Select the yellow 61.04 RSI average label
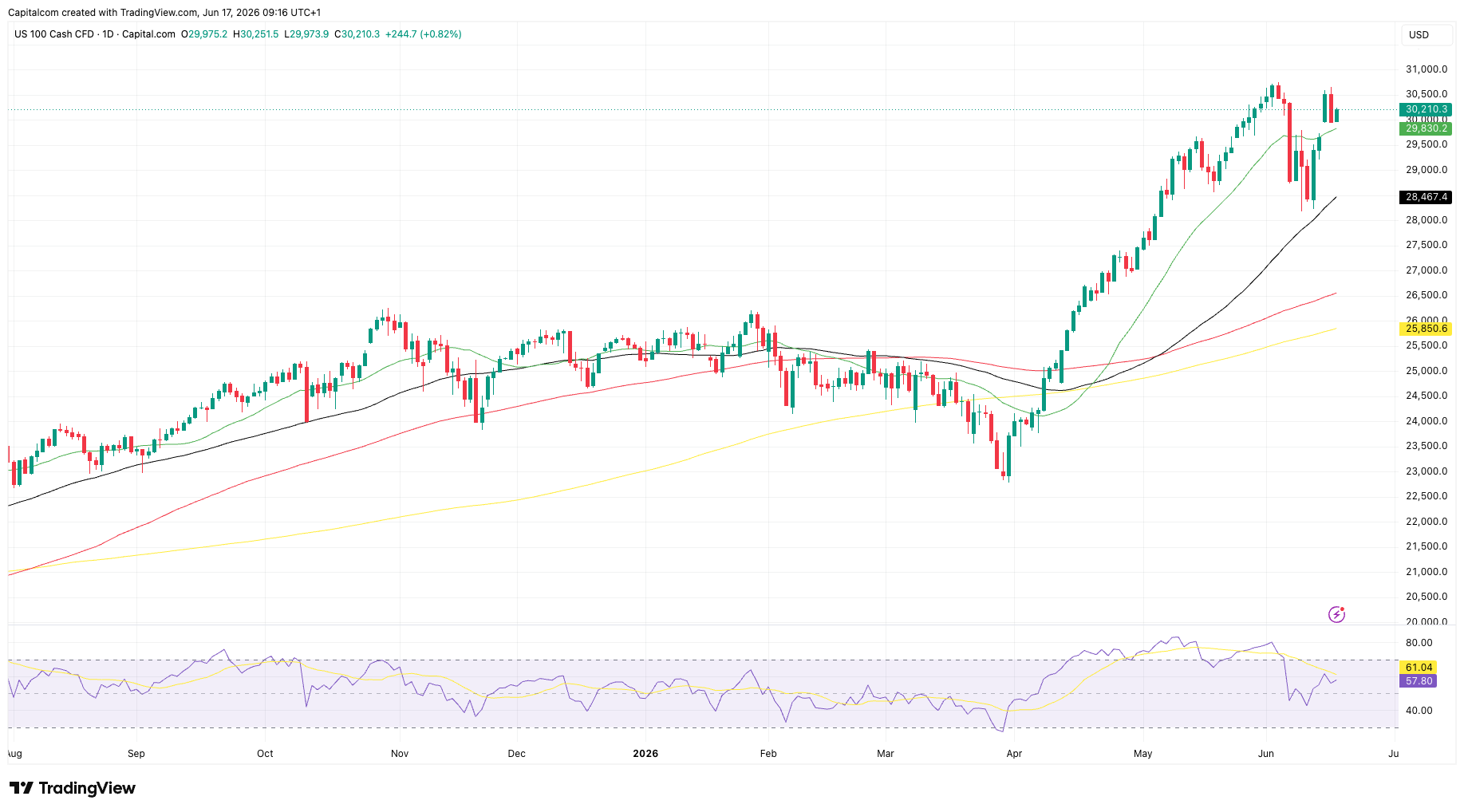This screenshot has width=1464, height=812. 1419,668
